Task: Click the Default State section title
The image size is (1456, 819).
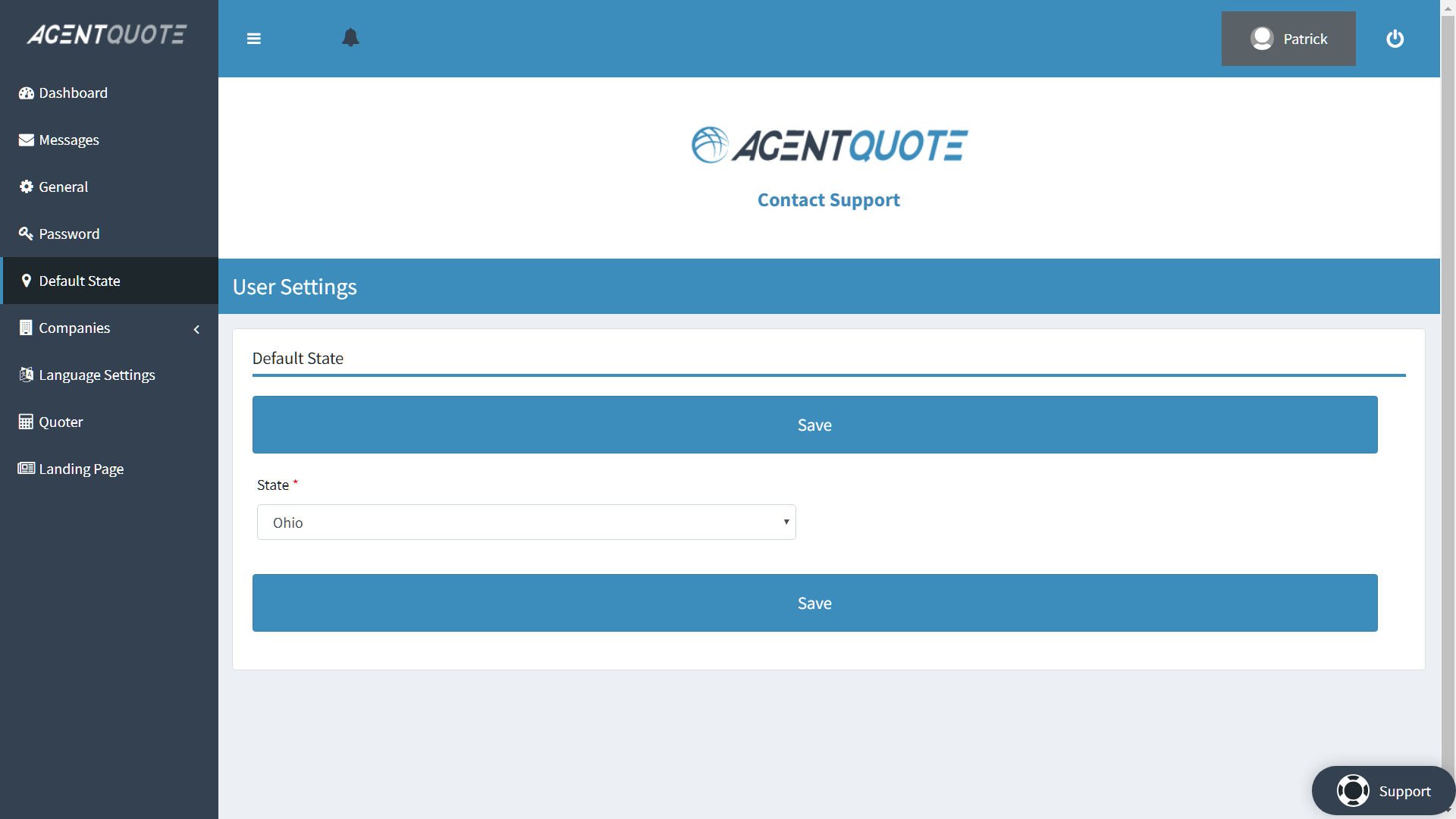Action: point(297,359)
